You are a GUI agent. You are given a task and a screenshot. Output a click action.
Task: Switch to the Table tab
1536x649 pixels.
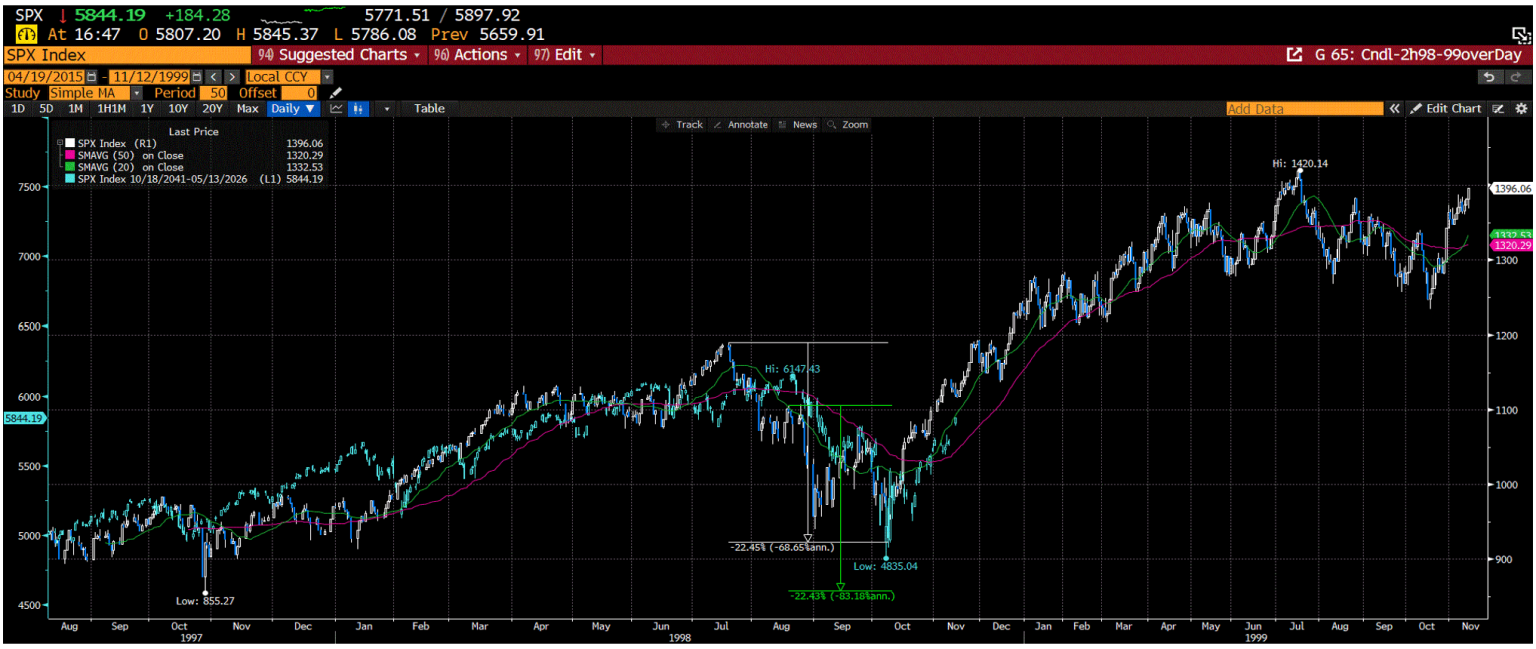[x=429, y=108]
